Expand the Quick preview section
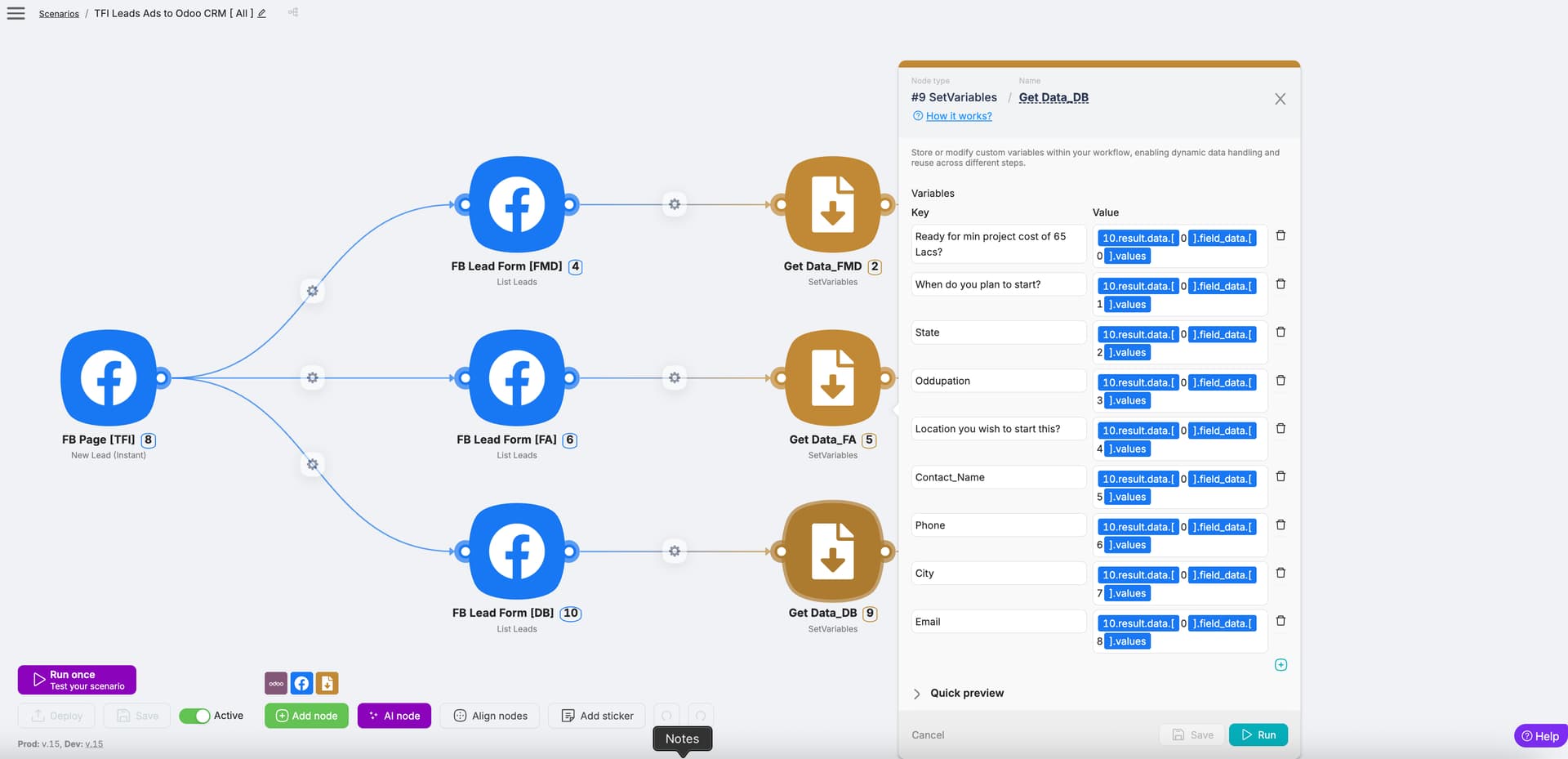This screenshot has width=1568, height=759. point(958,693)
